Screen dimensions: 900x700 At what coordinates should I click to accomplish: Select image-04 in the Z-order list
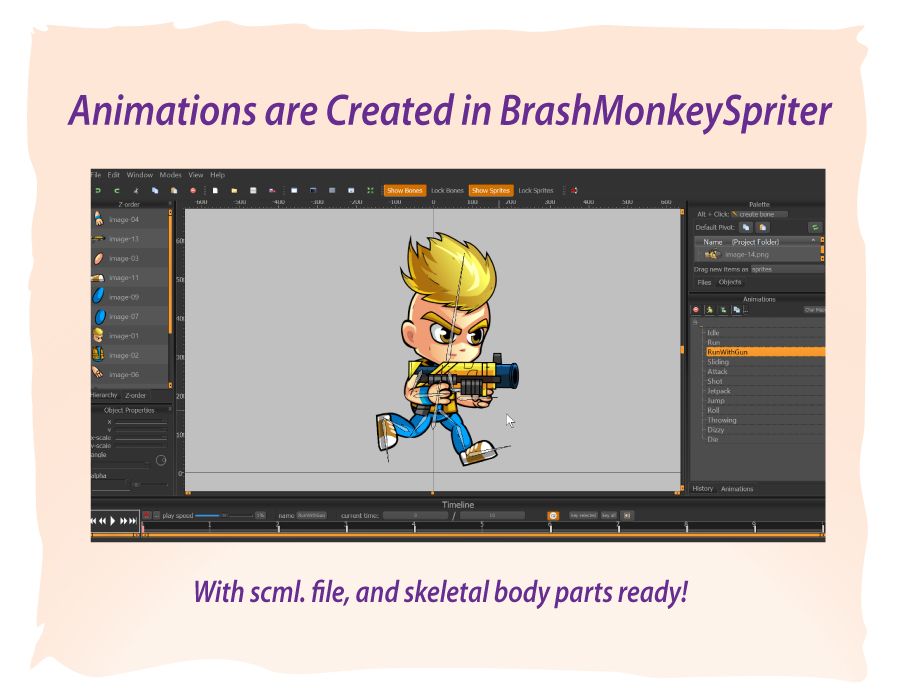click(x=130, y=219)
